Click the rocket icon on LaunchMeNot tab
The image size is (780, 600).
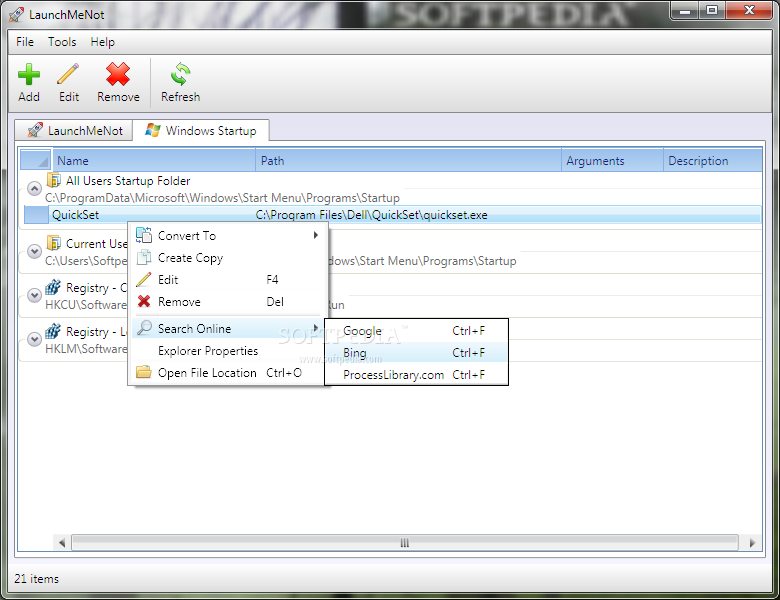click(x=35, y=130)
